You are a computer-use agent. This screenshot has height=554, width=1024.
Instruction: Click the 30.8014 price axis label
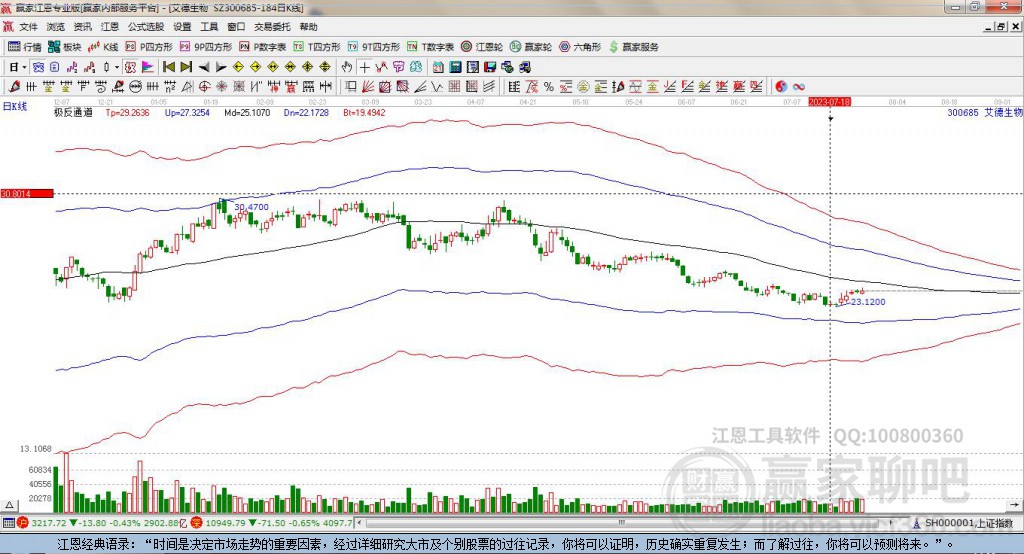[x=27, y=193]
